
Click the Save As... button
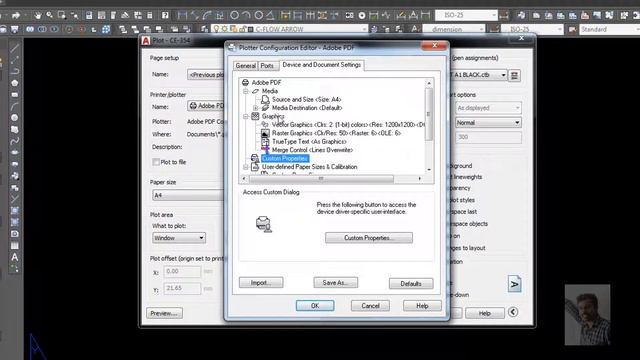point(336,282)
